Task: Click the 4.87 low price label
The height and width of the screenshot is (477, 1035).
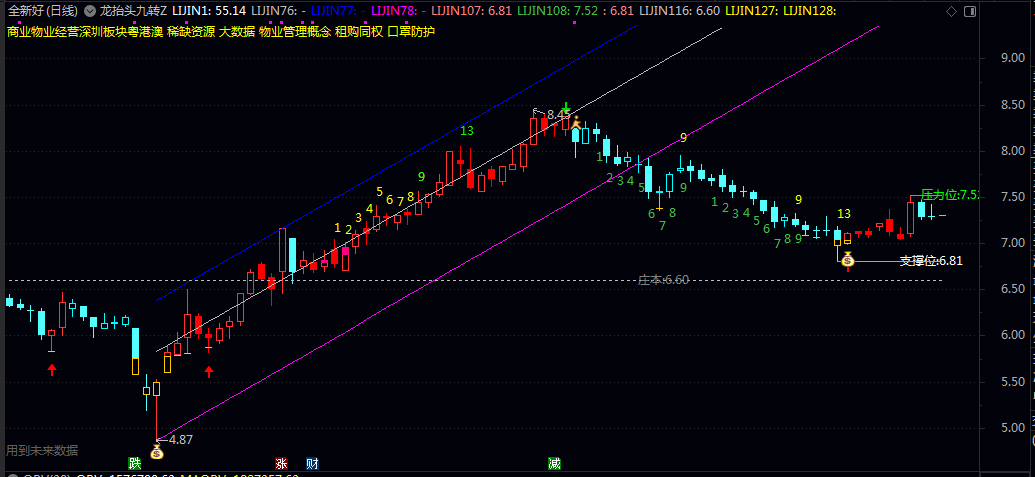Action: 181,439
